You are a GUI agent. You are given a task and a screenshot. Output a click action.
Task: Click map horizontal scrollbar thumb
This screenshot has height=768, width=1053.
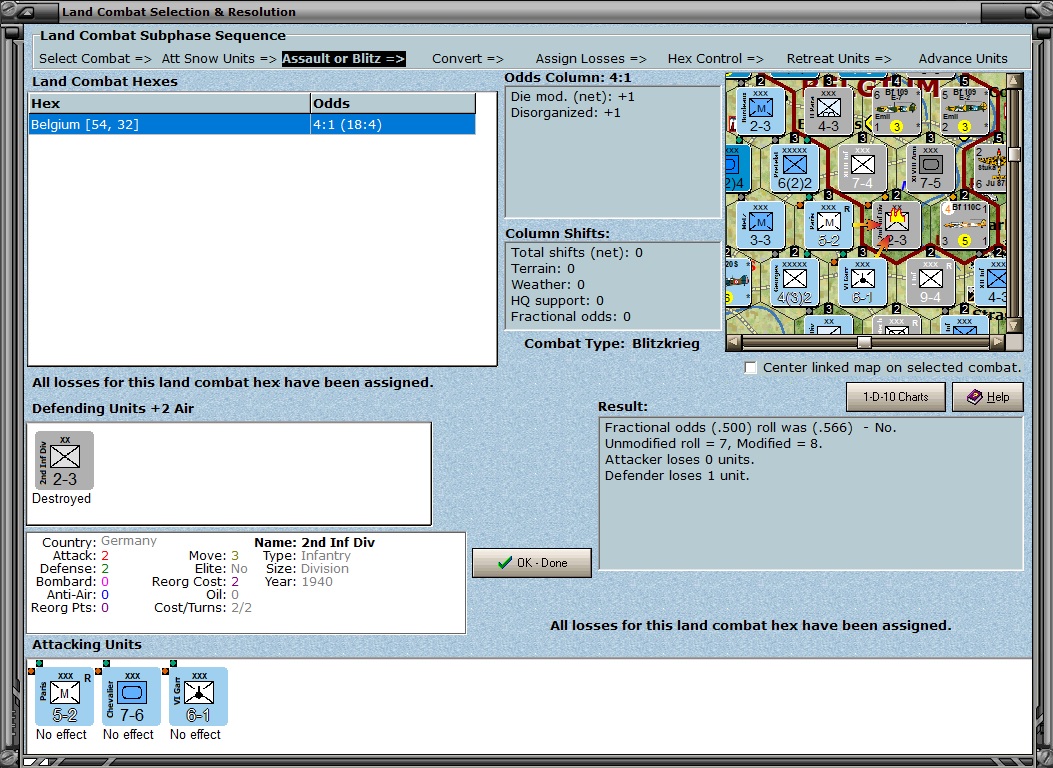[864, 342]
